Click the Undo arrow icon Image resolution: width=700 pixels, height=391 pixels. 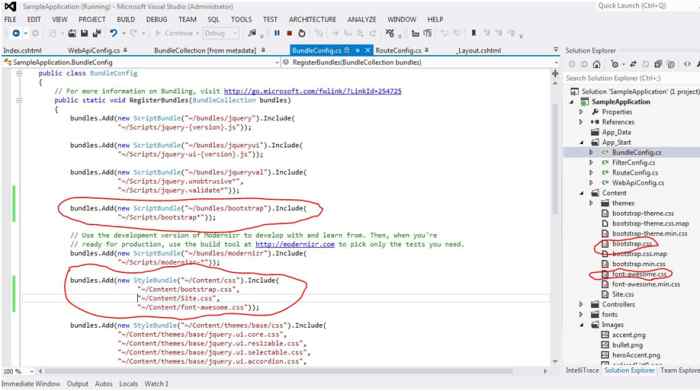point(113,33)
